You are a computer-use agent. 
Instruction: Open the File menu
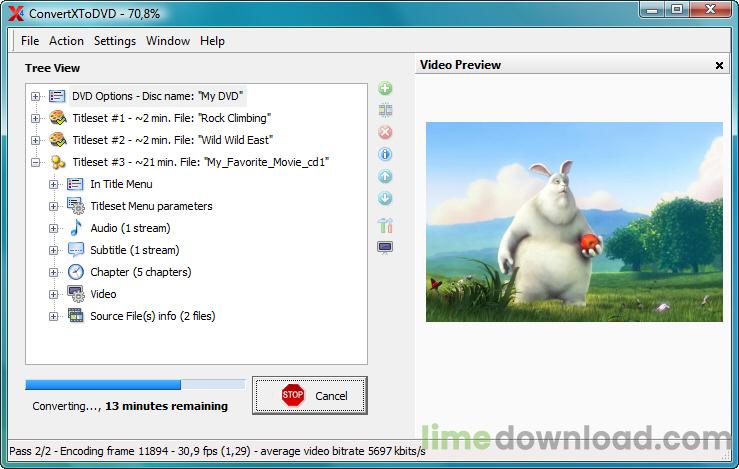30,41
